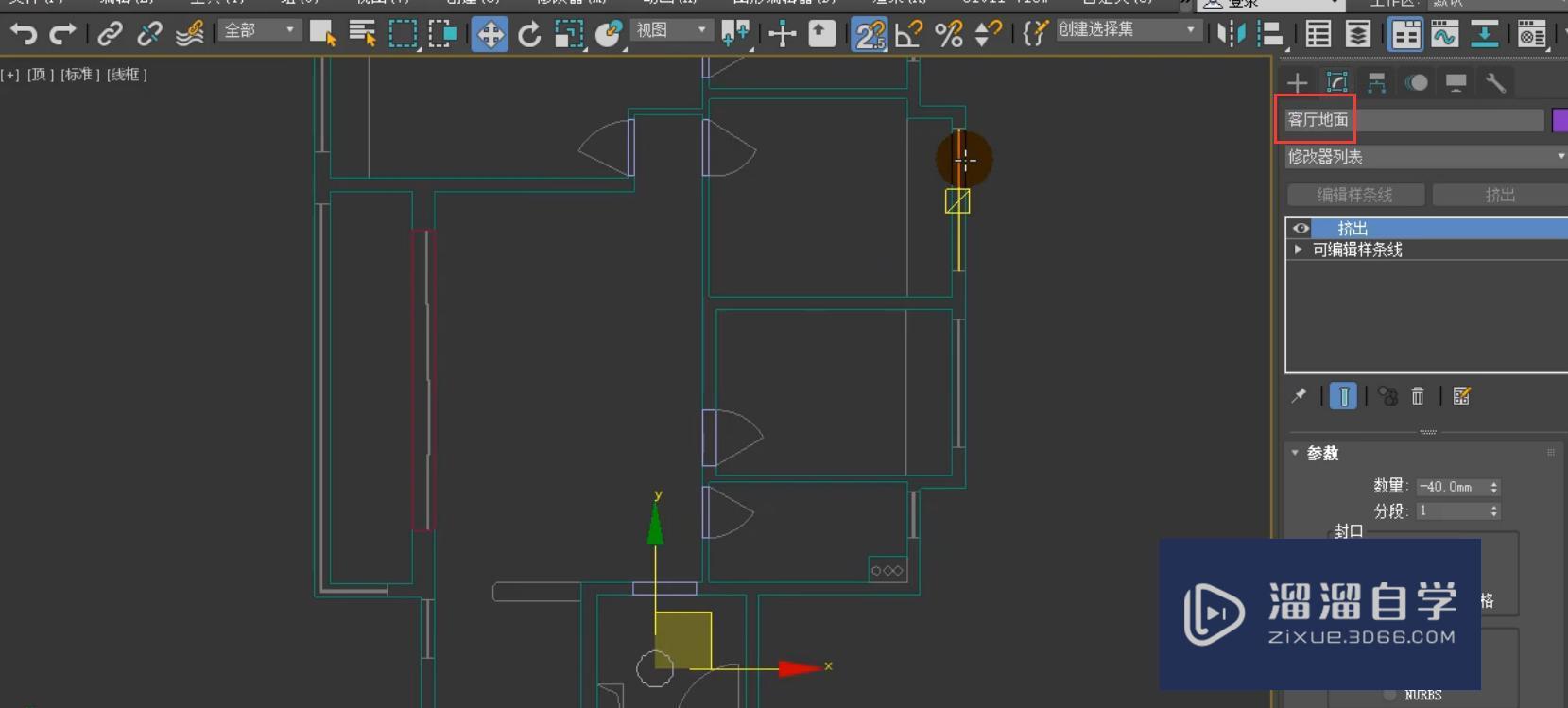Expand the 可编辑样条线 stack entry
Screen dimensions: 1568x708
[x=1299, y=250]
